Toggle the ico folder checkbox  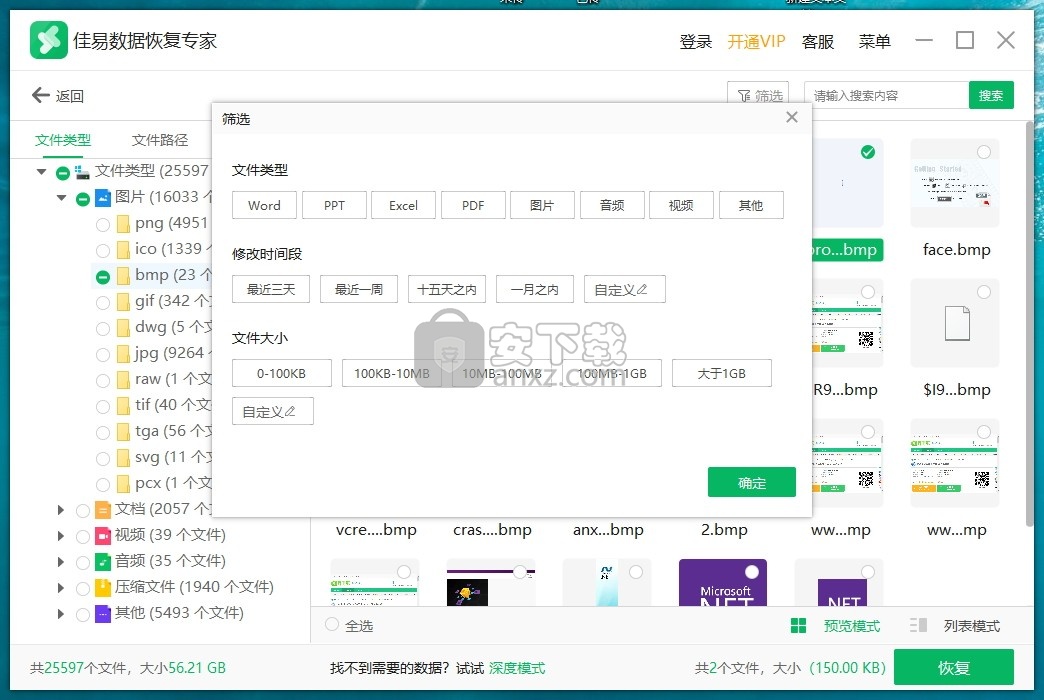click(103, 250)
